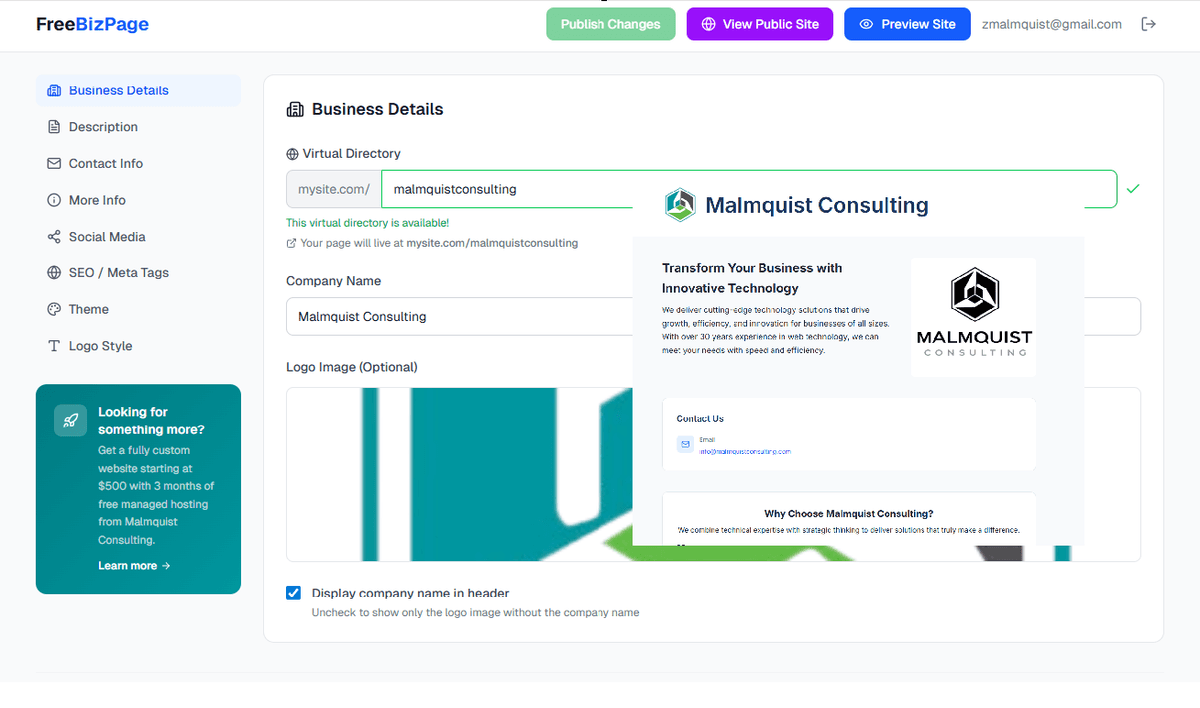Switch to Social Media settings
The width and height of the screenshot is (1200, 708).
107,237
